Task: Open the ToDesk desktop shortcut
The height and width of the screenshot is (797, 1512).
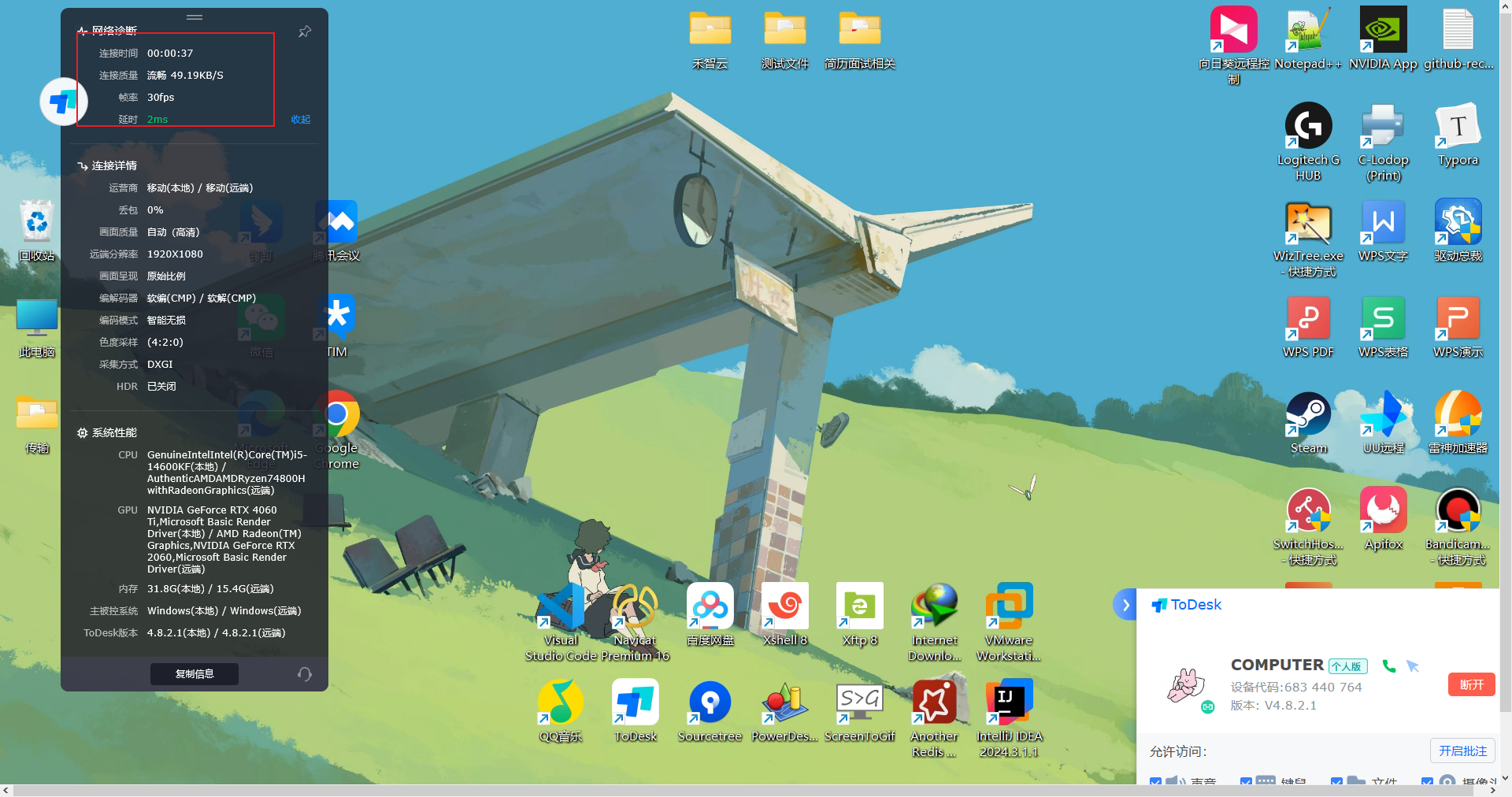Action: pos(635,712)
